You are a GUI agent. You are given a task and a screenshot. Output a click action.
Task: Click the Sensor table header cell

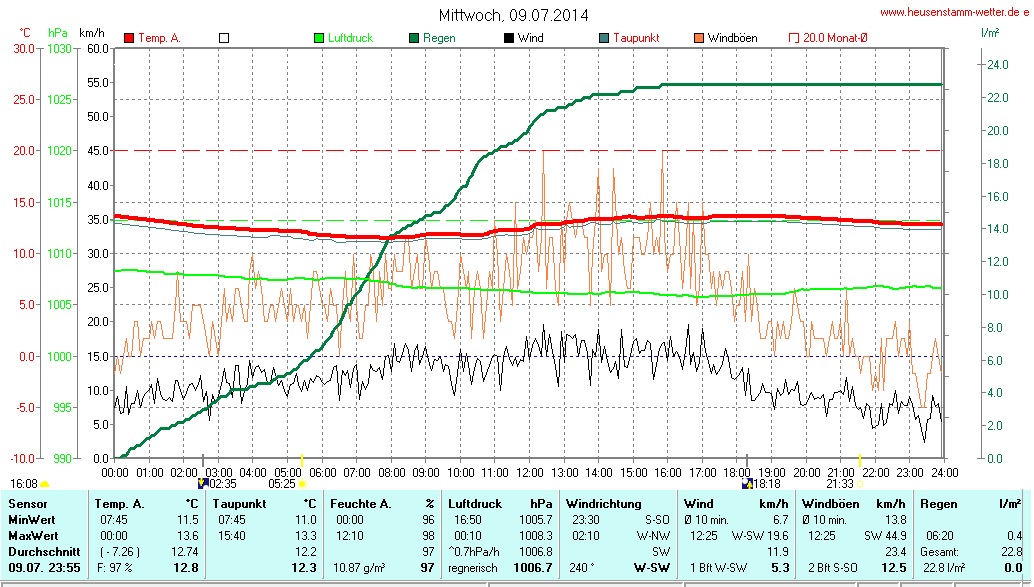coord(26,504)
